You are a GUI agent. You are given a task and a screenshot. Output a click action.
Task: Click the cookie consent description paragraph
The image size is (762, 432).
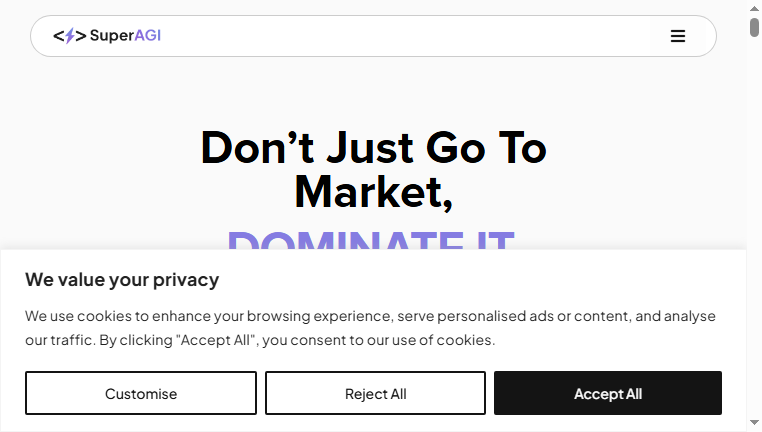point(370,328)
